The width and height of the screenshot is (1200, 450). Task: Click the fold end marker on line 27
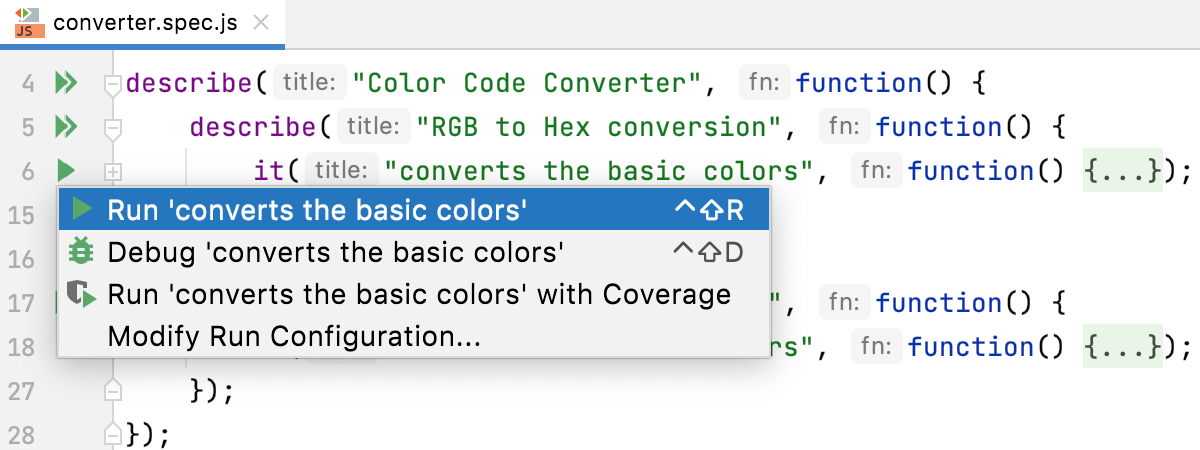click(113, 390)
